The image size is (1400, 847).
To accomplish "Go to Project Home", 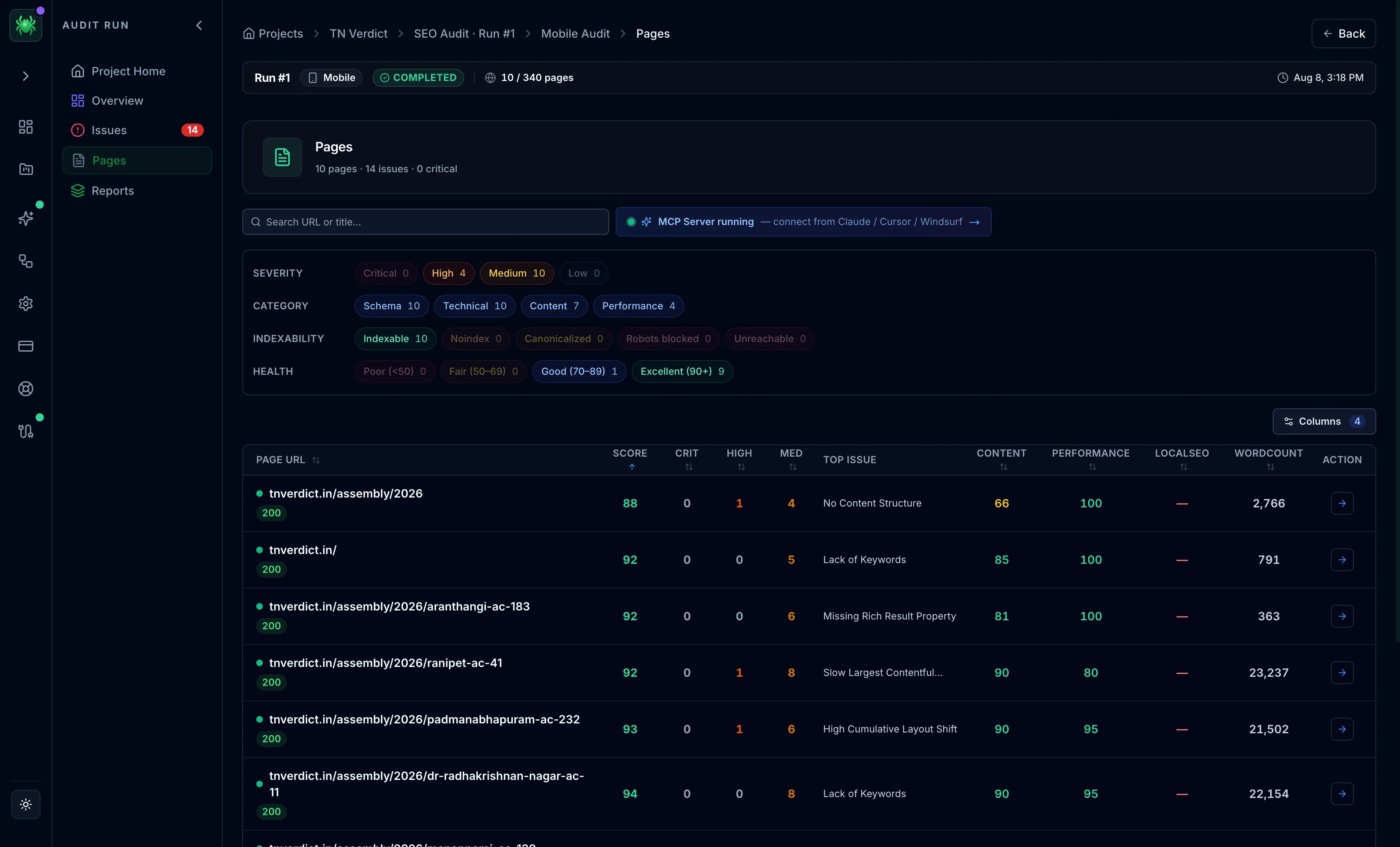I will click(x=137, y=71).
